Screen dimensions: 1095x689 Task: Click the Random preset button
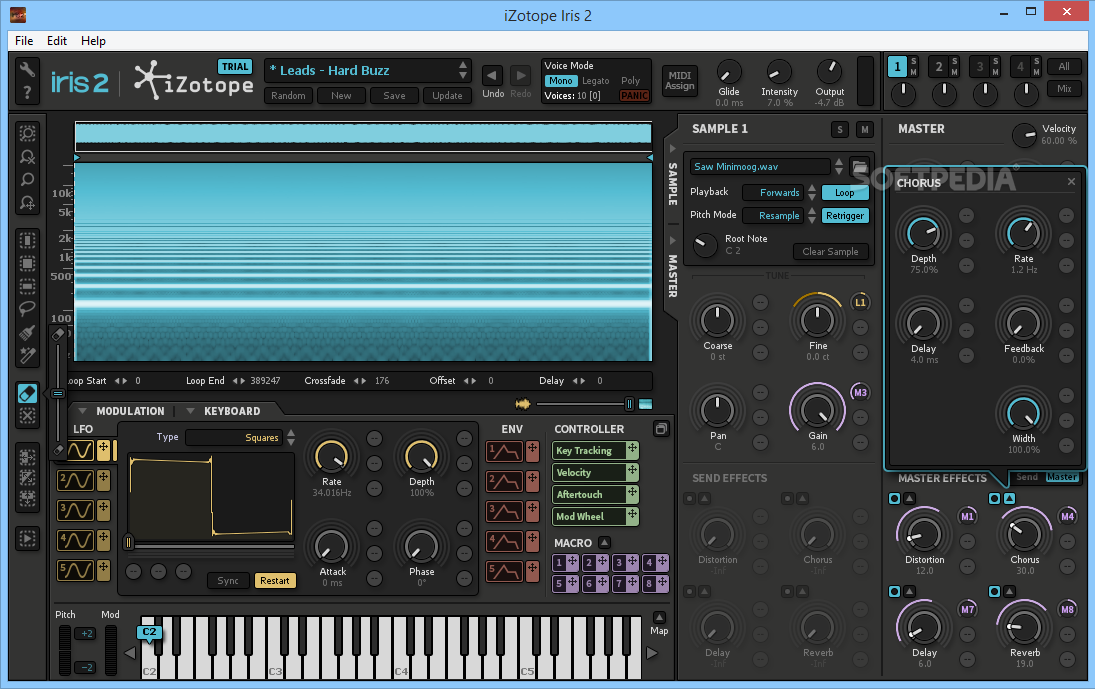(288, 96)
